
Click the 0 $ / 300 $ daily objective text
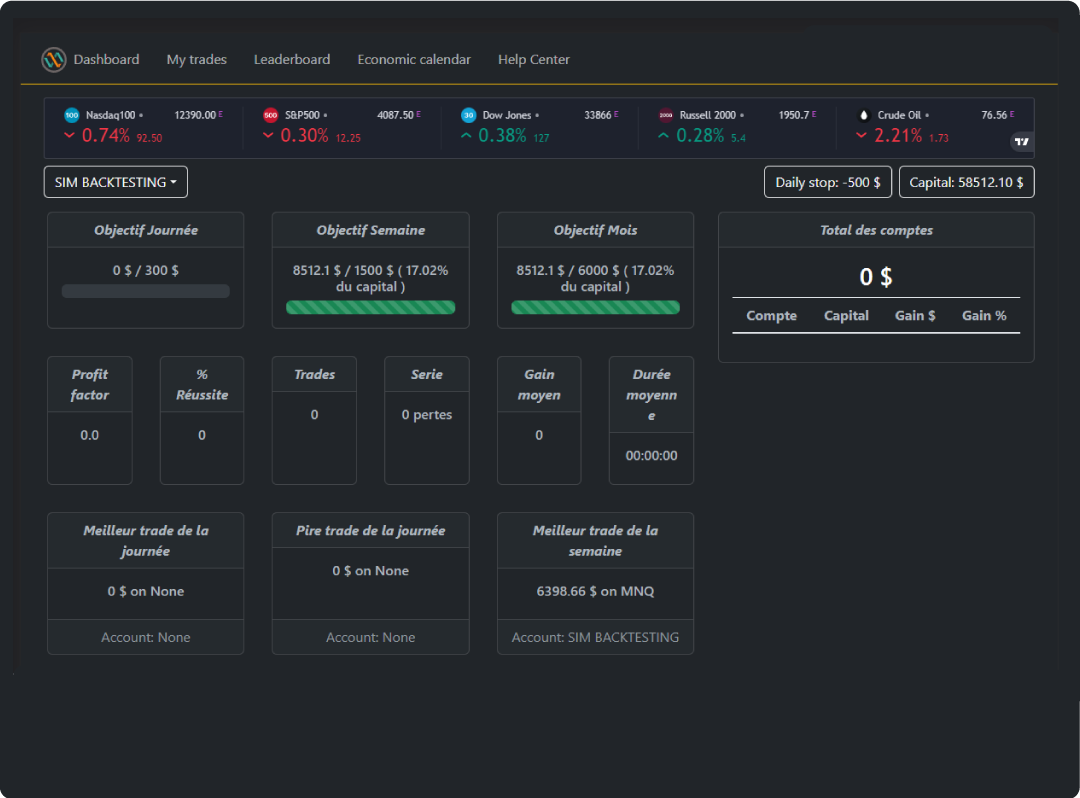[145, 271]
